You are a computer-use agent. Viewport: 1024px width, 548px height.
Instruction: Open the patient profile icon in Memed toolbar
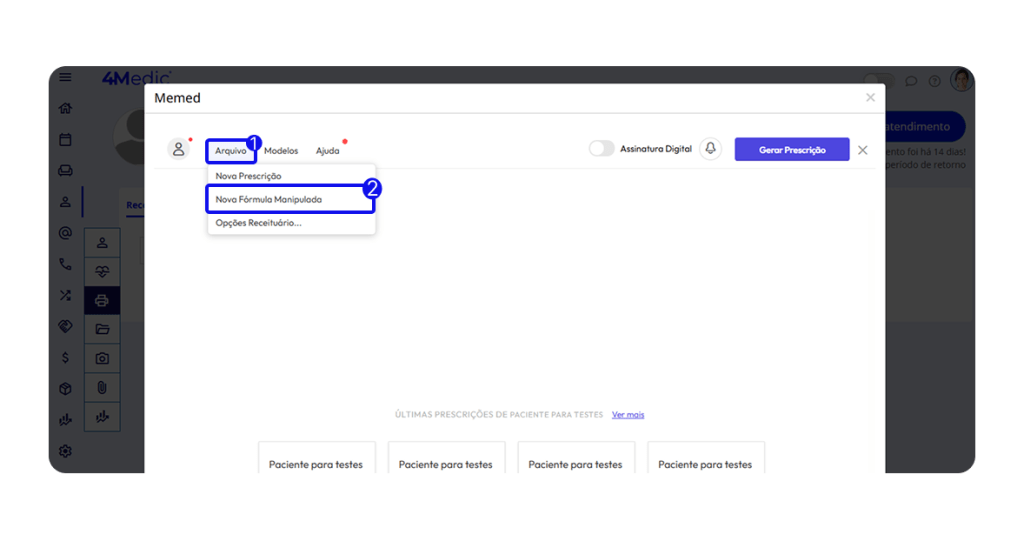[179, 149]
